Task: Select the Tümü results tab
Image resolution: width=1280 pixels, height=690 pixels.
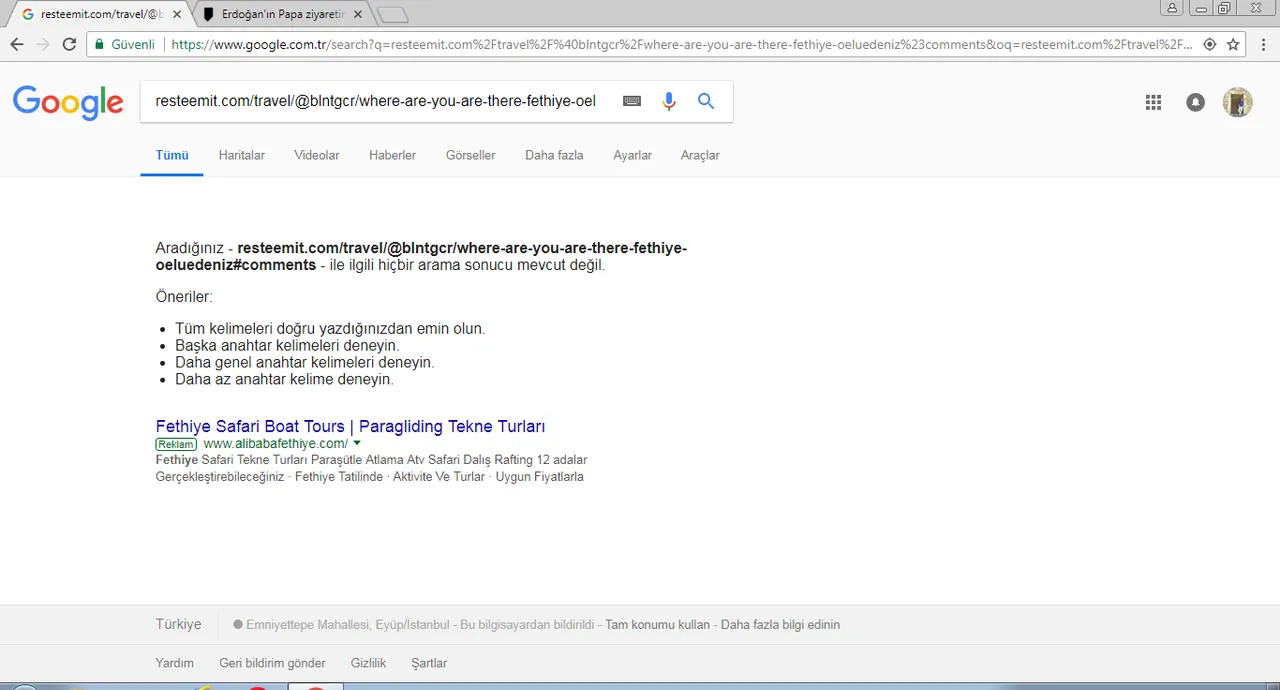Action: tap(172, 155)
